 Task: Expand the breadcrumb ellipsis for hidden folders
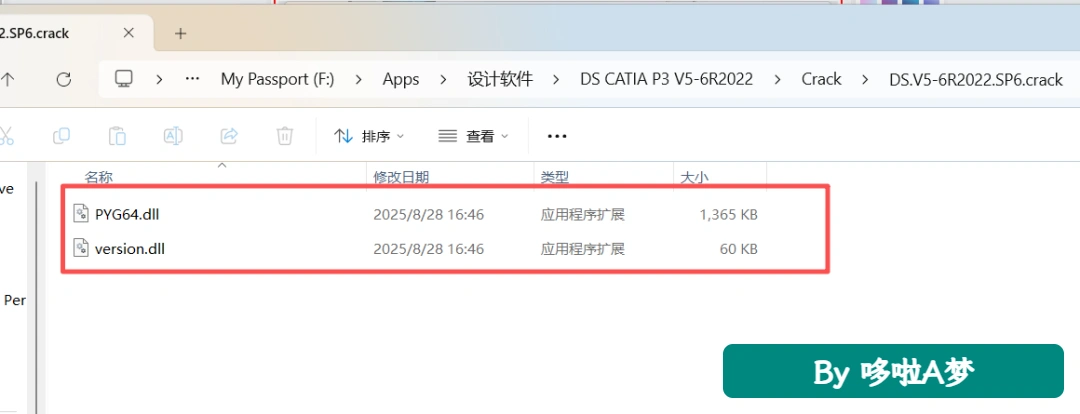pyautogui.click(x=193, y=79)
